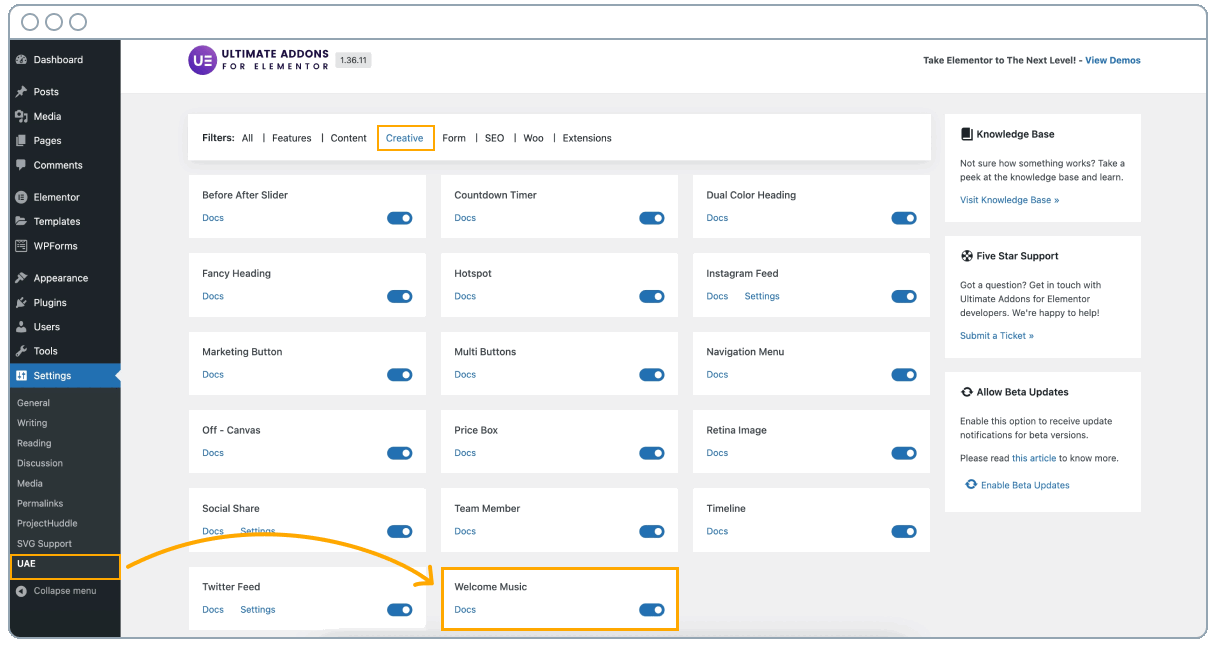Click the Collapse menu arrow icon
This screenshot has height=651, width=1216.
point(22,591)
